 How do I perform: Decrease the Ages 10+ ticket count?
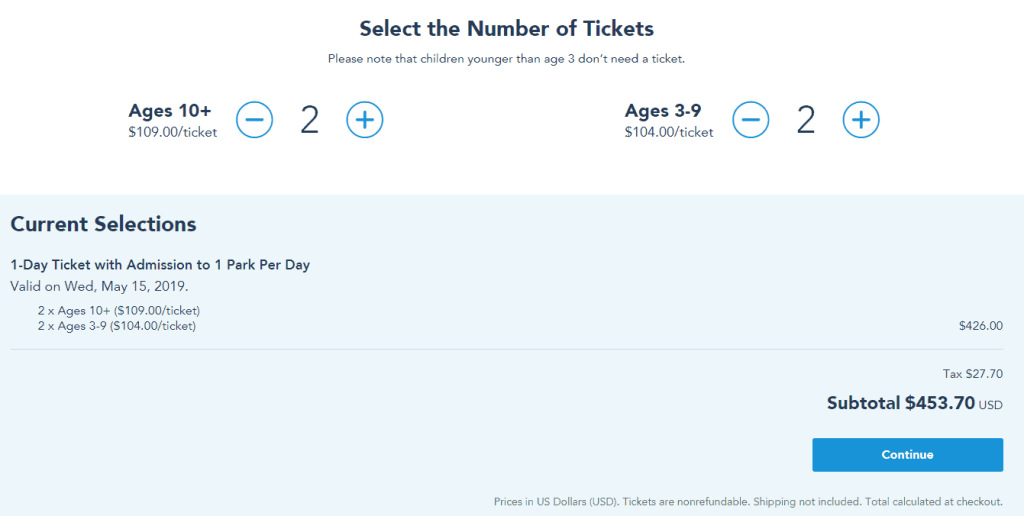pyautogui.click(x=254, y=120)
